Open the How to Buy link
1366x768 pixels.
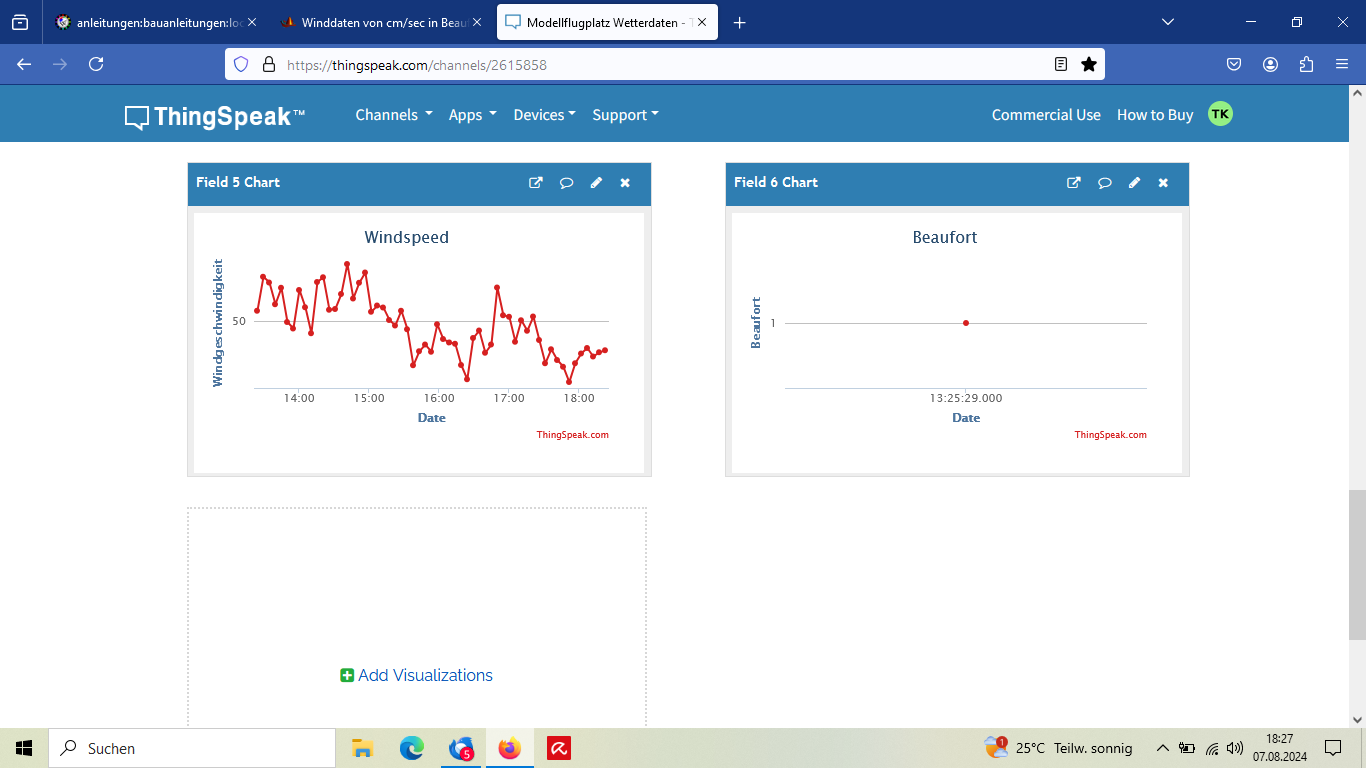tap(1155, 115)
